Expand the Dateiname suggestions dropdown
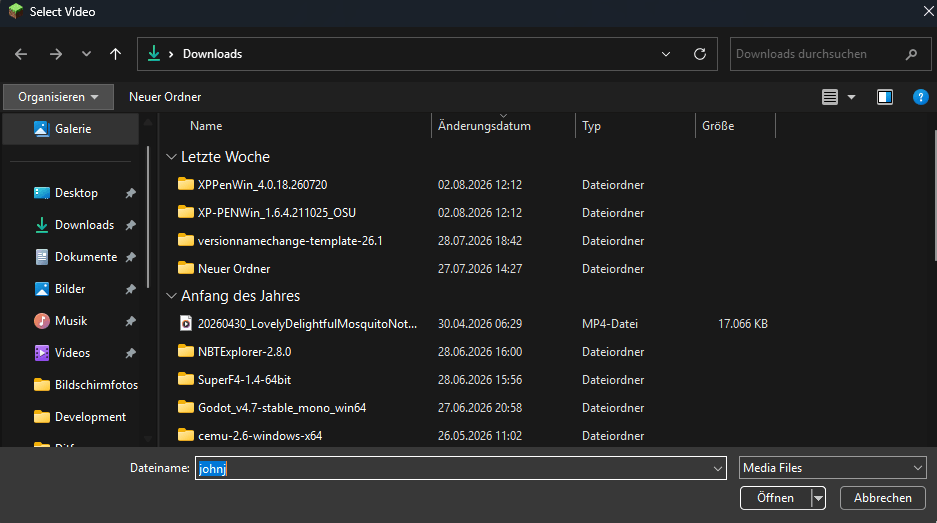 [718, 468]
